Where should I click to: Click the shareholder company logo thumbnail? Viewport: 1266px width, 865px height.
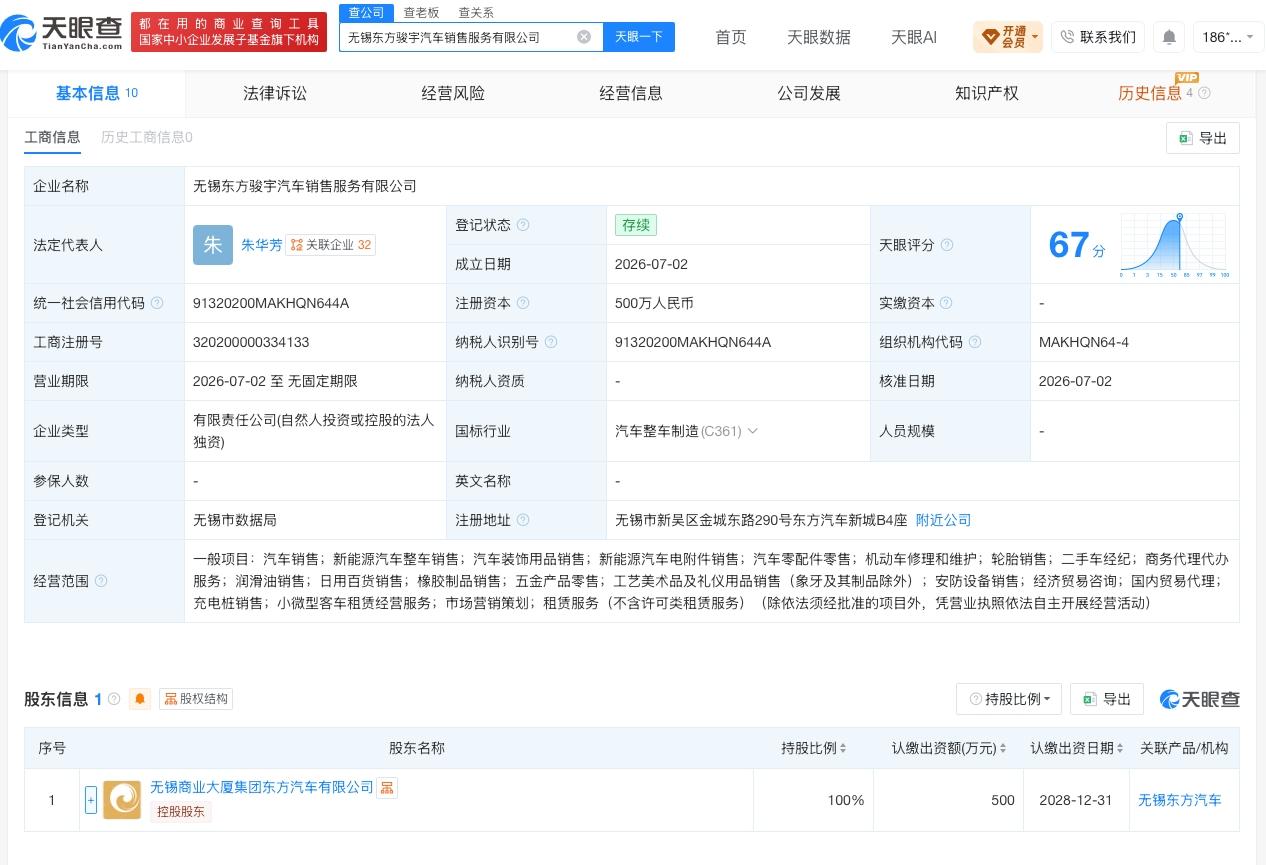click(x=122, y=800)
